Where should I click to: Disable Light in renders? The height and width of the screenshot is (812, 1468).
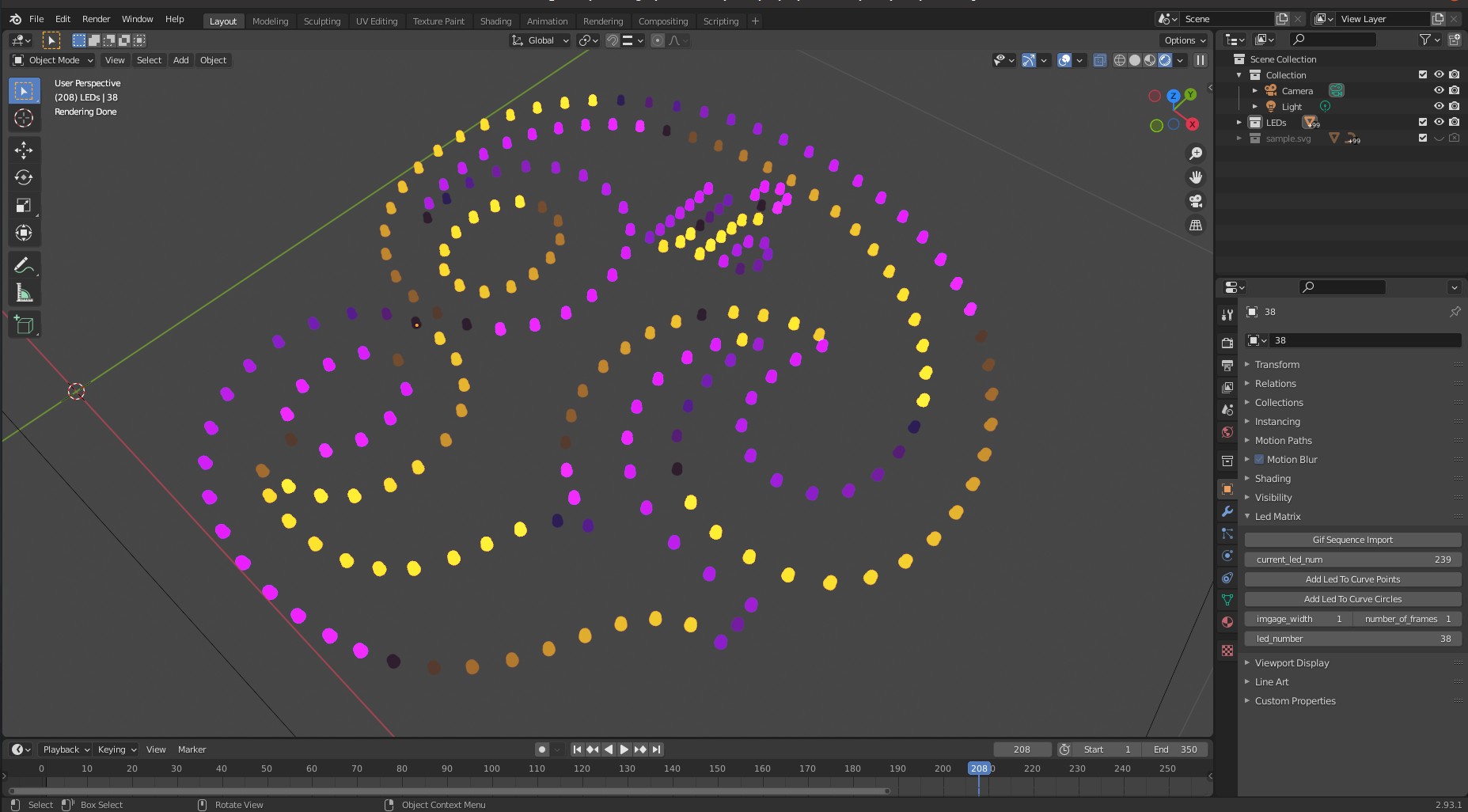pos(1454,106)
